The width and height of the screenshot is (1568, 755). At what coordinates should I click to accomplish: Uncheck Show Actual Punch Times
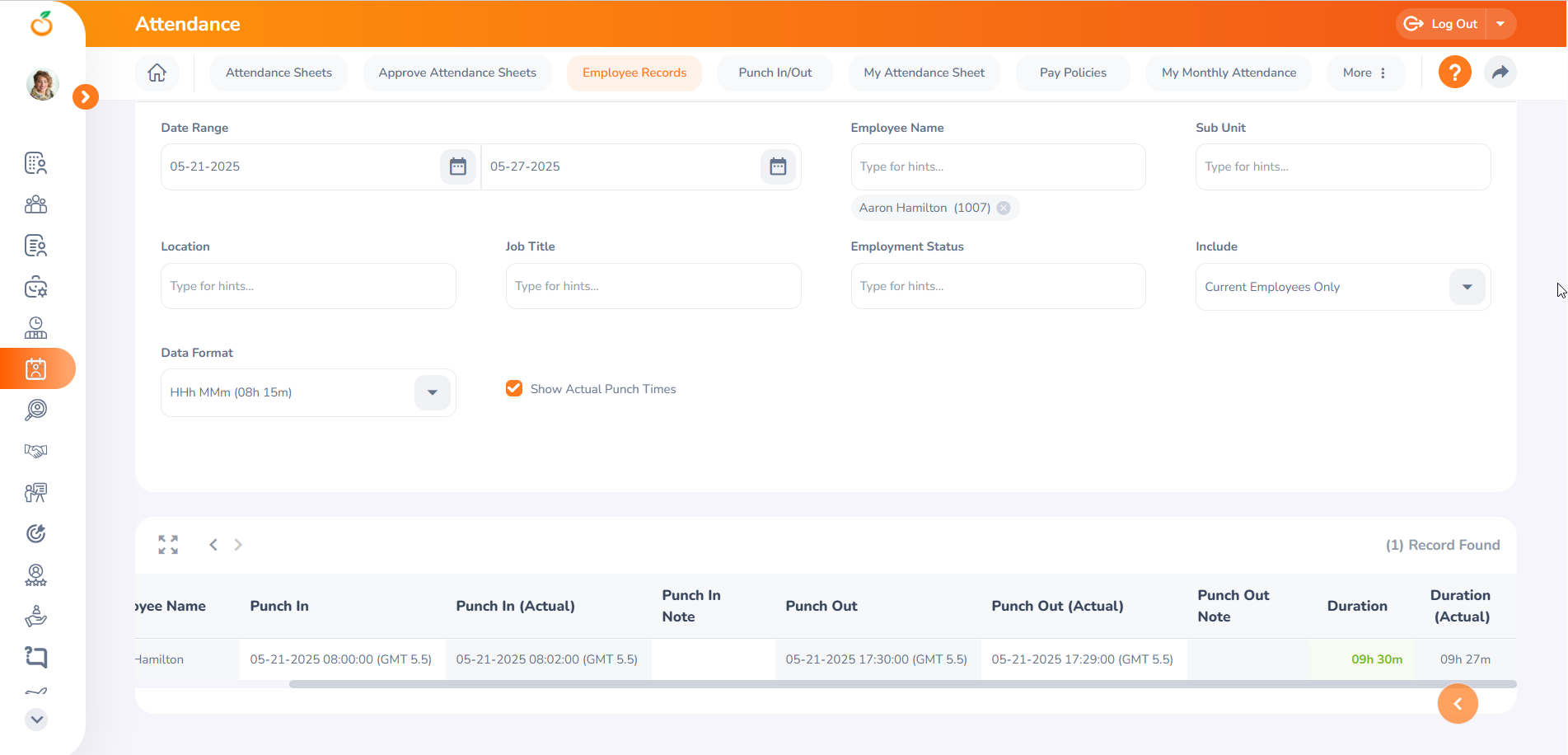pos(514,388)
